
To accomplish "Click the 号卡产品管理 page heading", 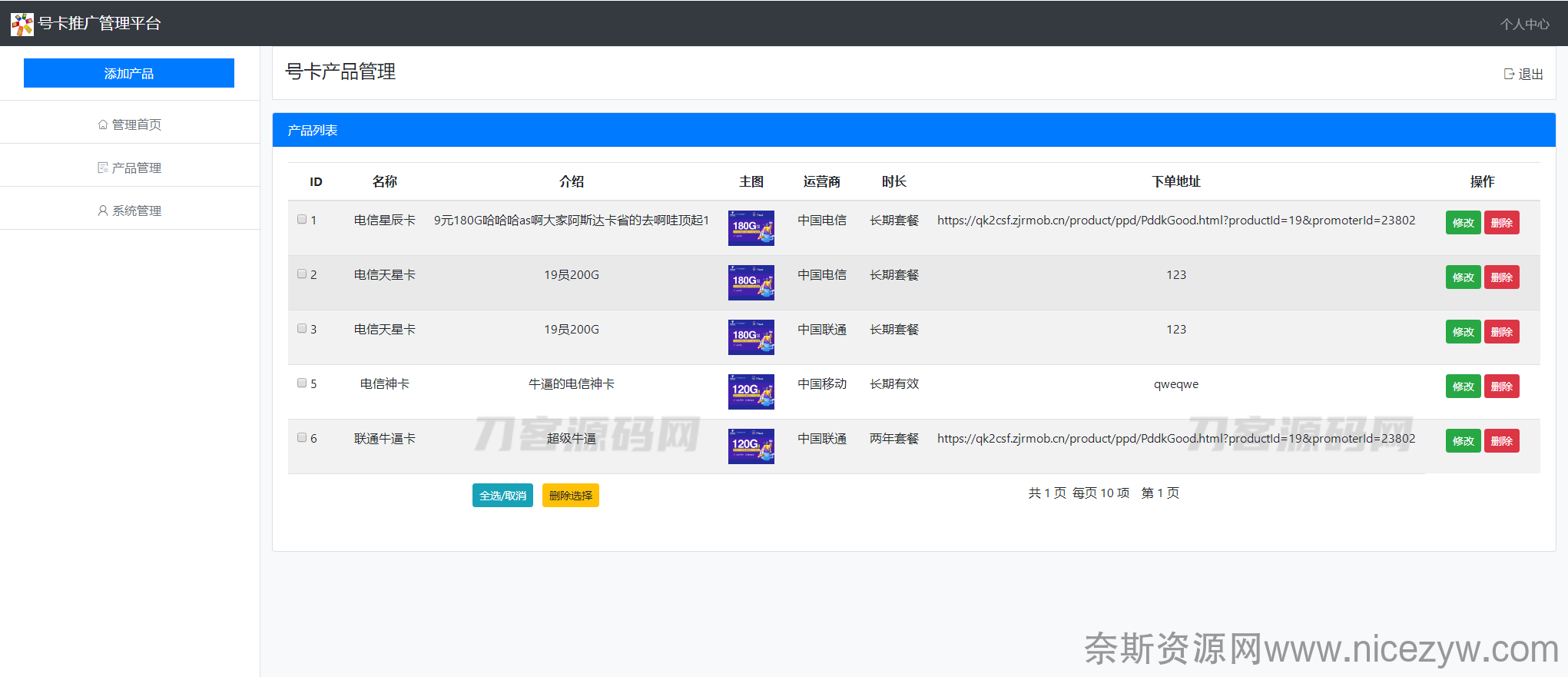I will [340, 71].
